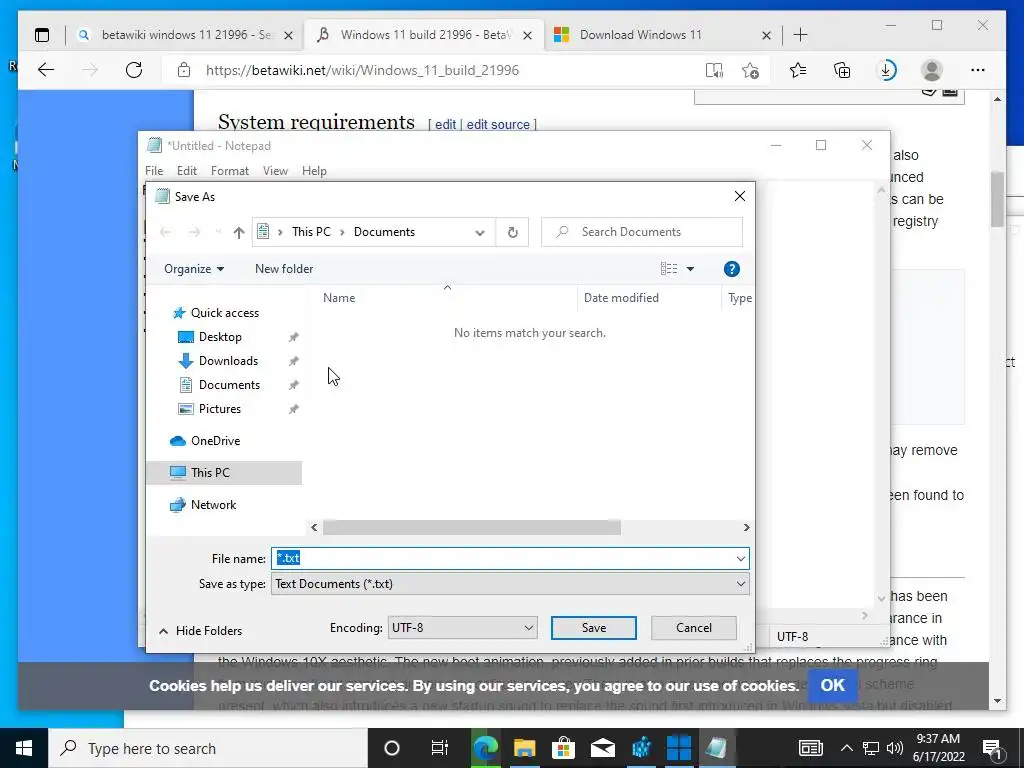
Task: Sort by Date modified column header
Action: tap(621, 298)
